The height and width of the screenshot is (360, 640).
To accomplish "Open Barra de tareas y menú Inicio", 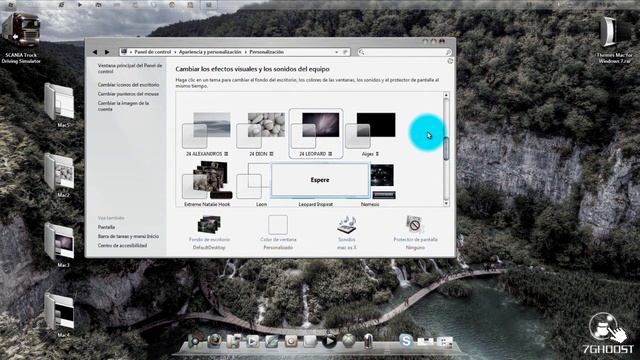I will point(128,236).
